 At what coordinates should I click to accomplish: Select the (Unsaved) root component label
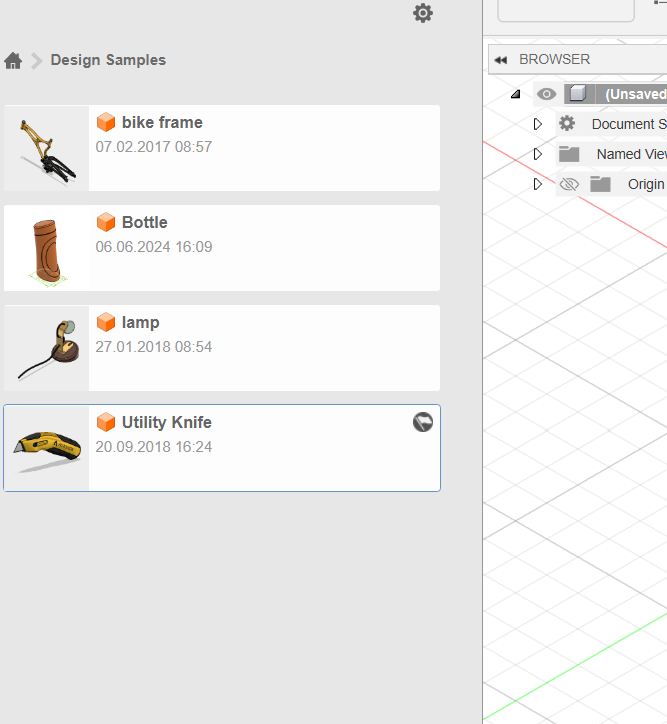636,94
